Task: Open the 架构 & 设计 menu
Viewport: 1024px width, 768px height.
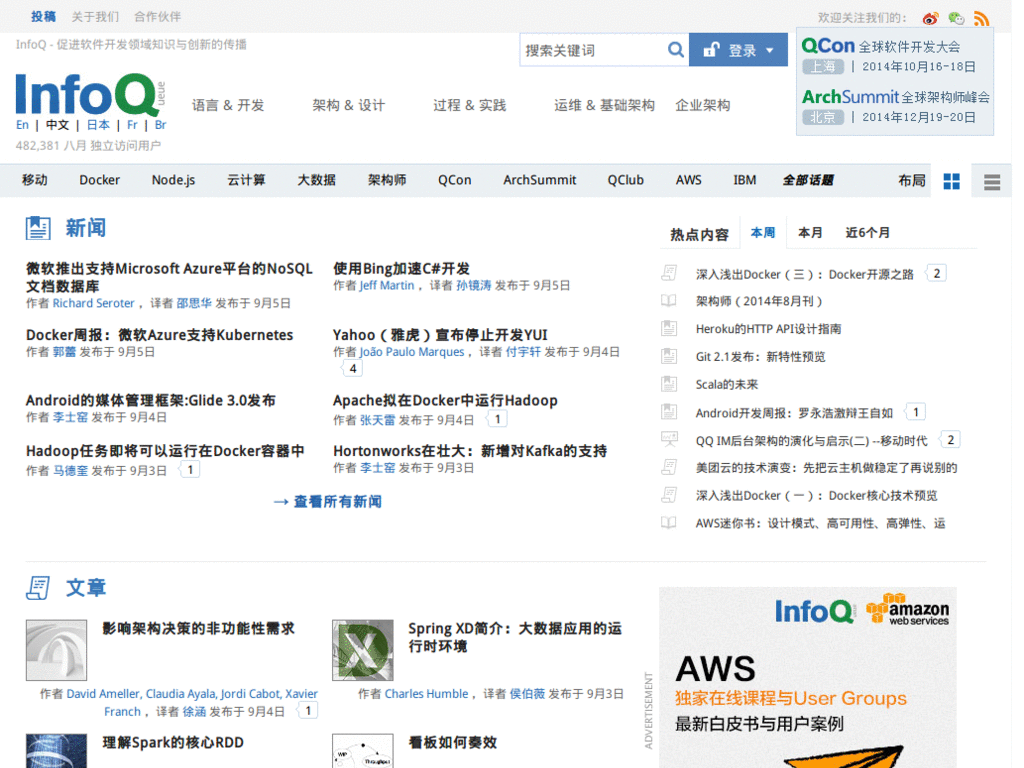Action: click(348, 105)
